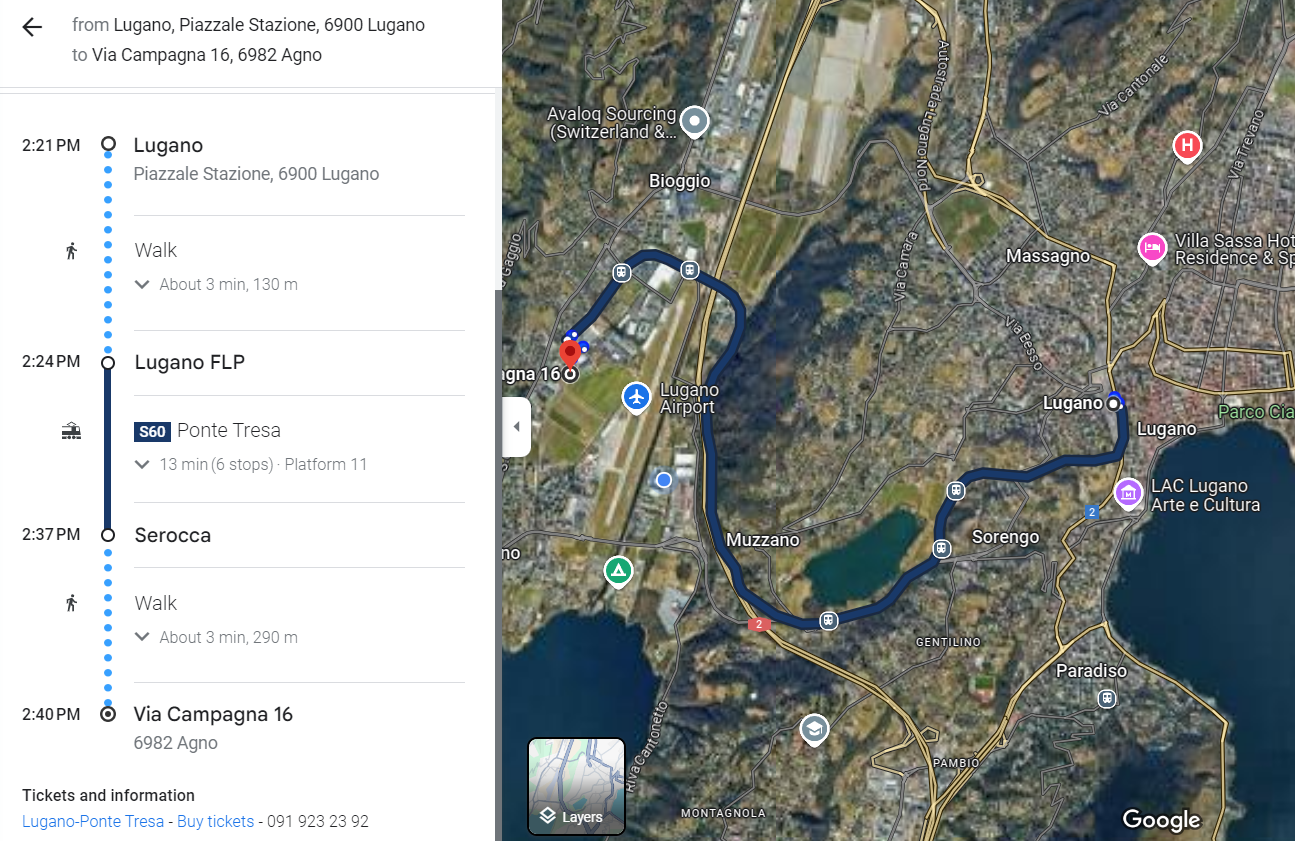Screen dimensions: 1295x841
Task: Select the Lugano FLP stop entry
Action: 190,362
